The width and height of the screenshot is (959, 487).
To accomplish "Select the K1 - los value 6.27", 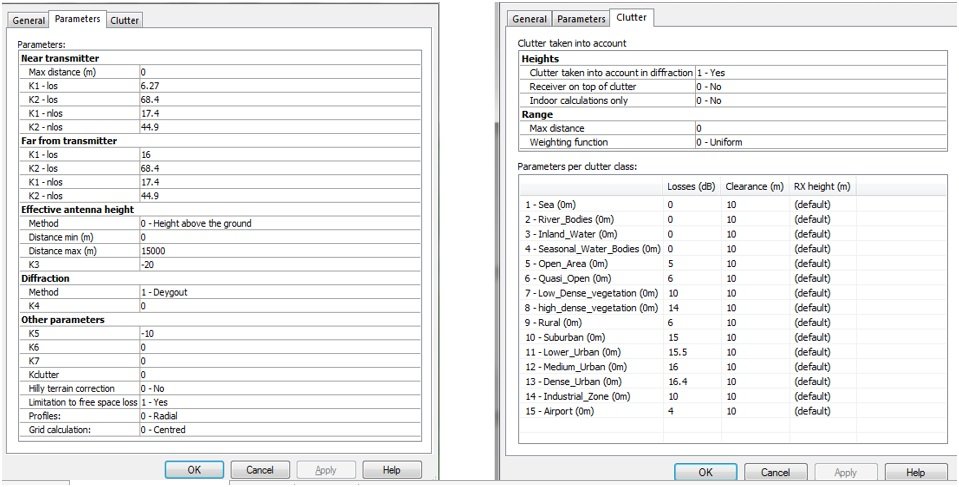I will point(278,86).
